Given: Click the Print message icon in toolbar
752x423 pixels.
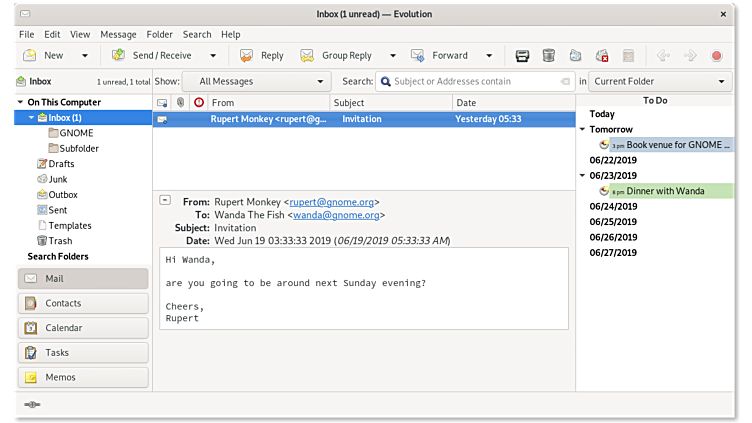Looking at the screenshot, I should click(522, 56).
